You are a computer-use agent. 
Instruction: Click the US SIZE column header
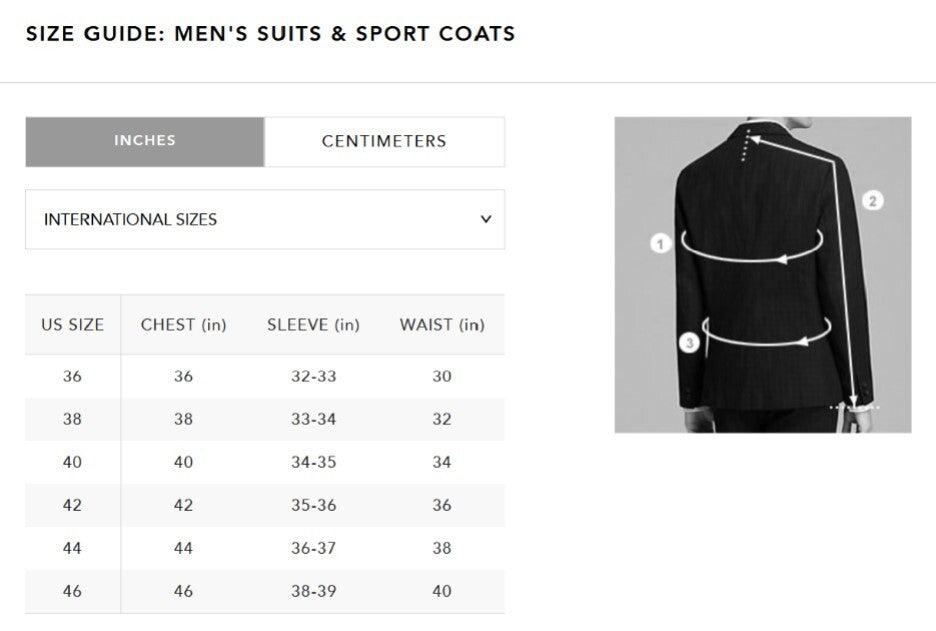[72, 325]
